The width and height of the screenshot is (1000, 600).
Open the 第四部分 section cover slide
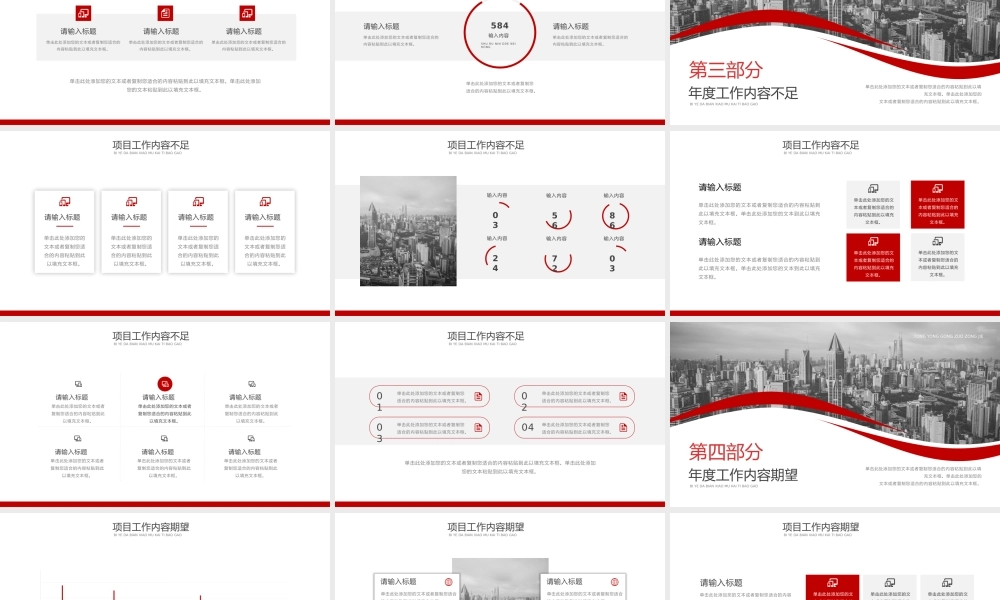point(835,414)
